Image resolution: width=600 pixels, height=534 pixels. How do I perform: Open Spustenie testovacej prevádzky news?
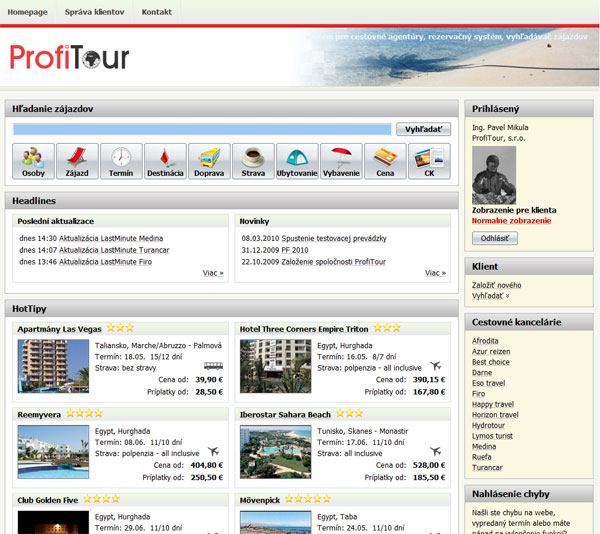point(334,238)
